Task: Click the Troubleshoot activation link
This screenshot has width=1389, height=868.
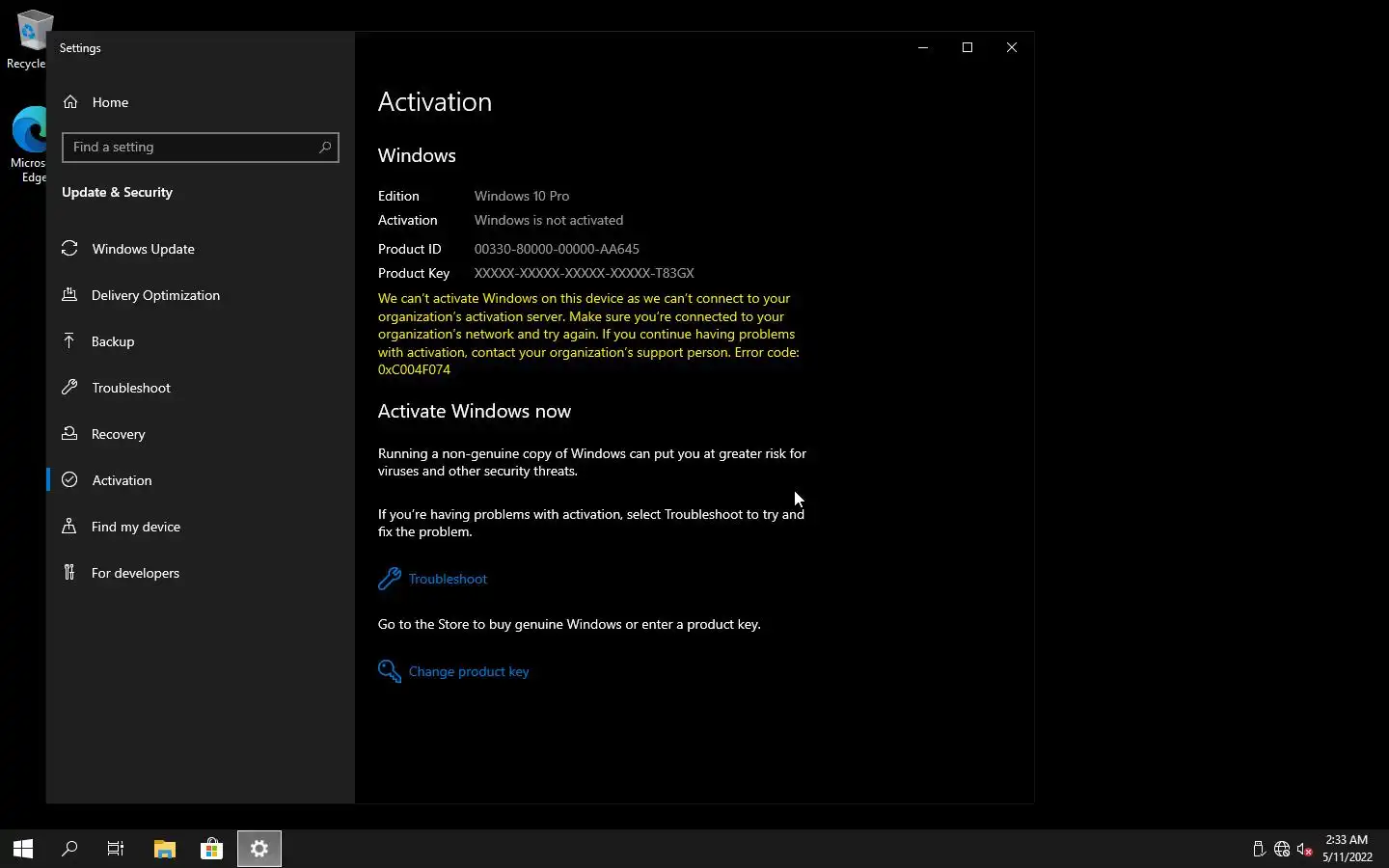Action: point(448,579)
